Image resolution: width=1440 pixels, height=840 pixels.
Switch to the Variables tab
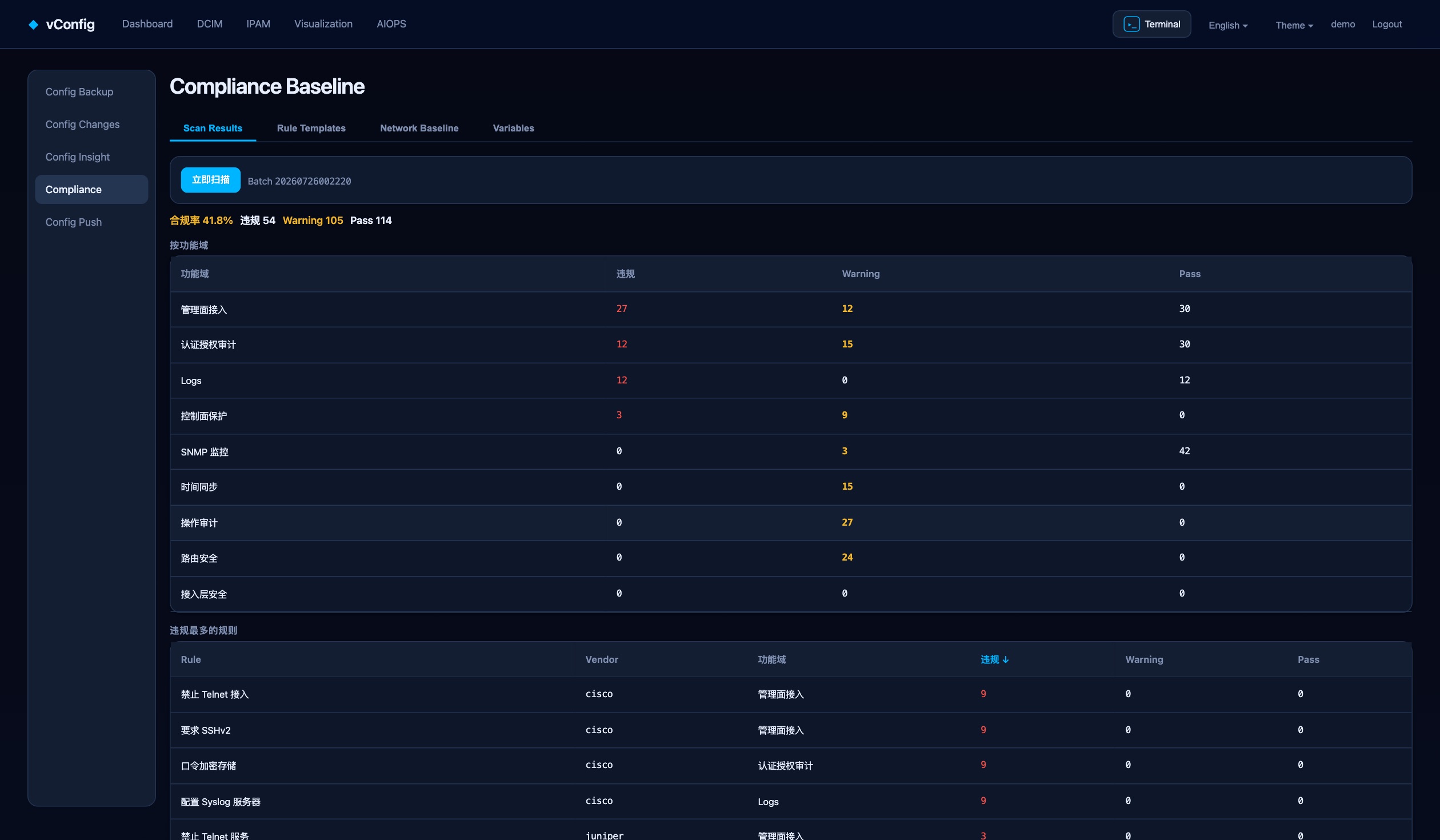(513, 128)
